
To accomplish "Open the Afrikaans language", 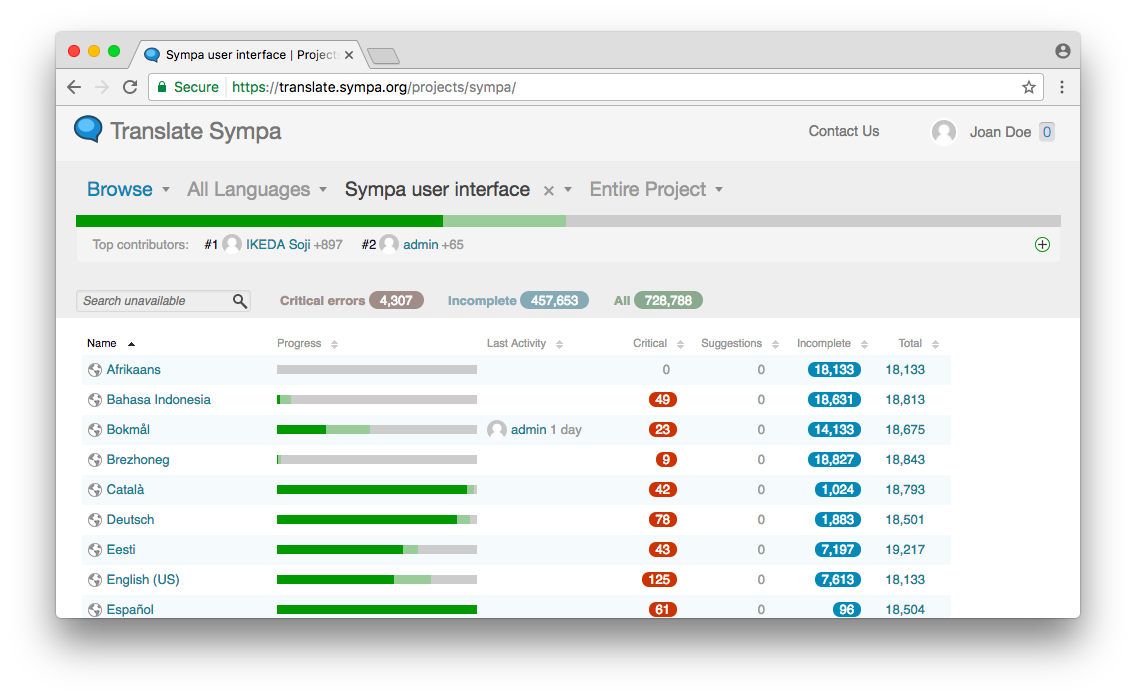I will (133, 370).
